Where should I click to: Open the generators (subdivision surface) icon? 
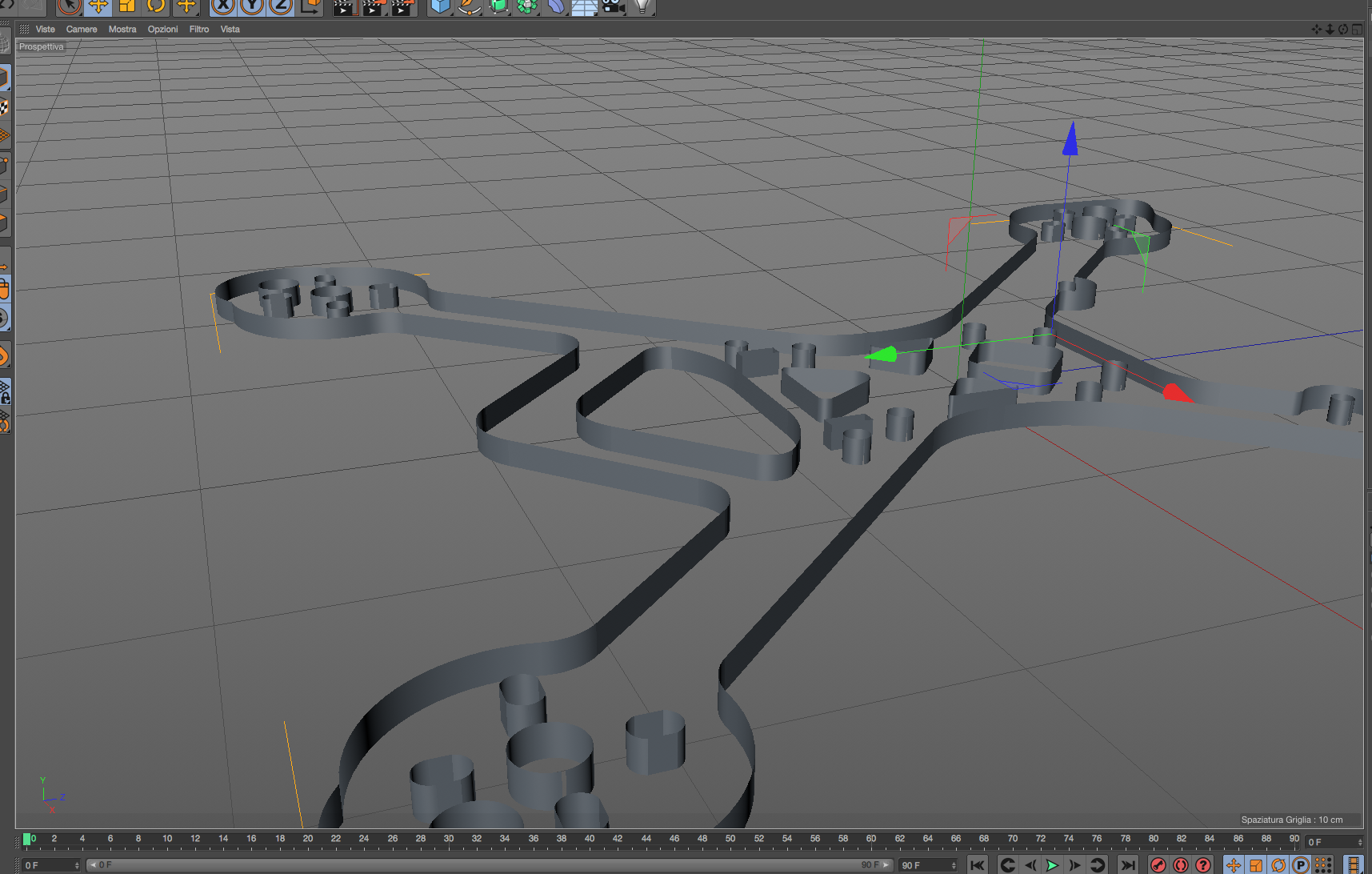point(498,6)
